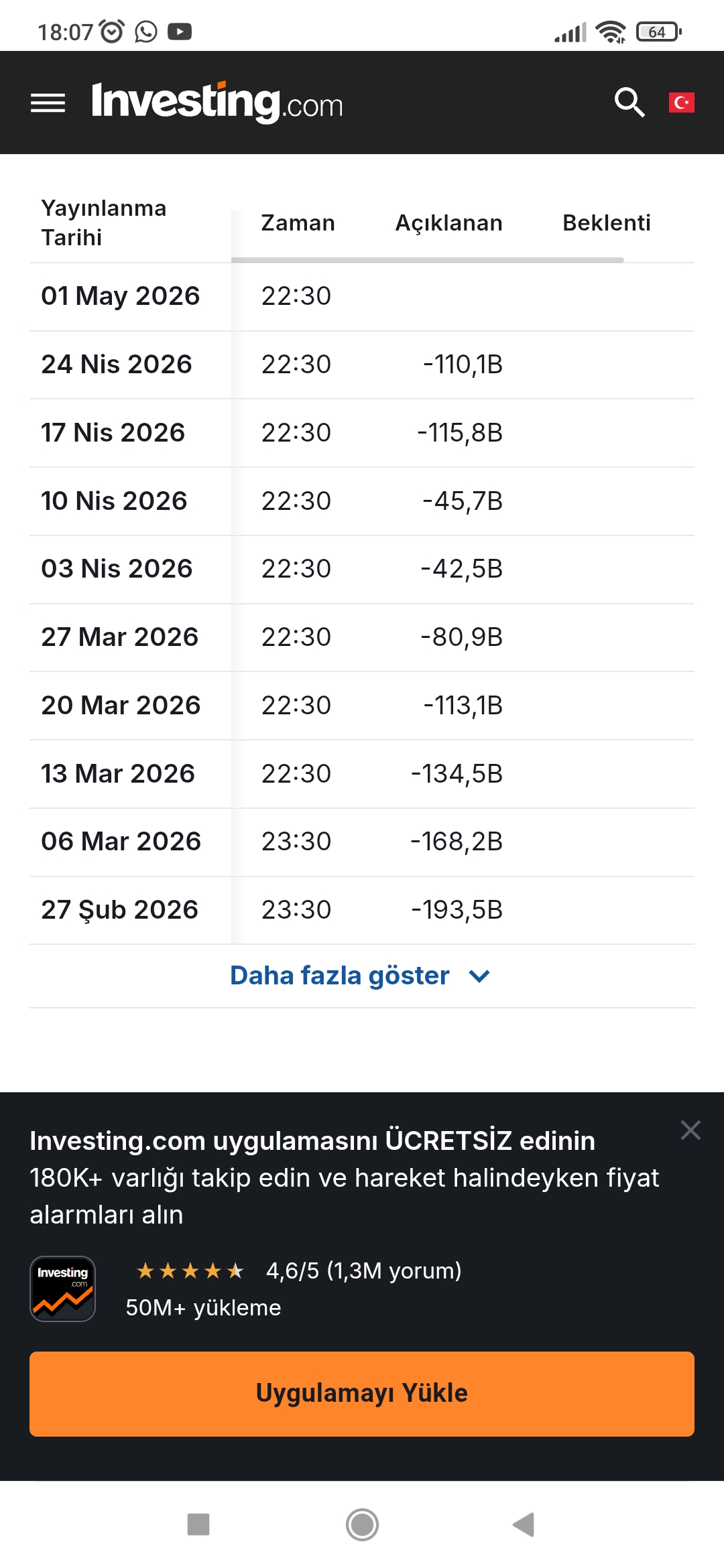Viewport: 724px width, 1568px height.
Task: Expand the list with Daha fazla göster
Action: (340, 976)
